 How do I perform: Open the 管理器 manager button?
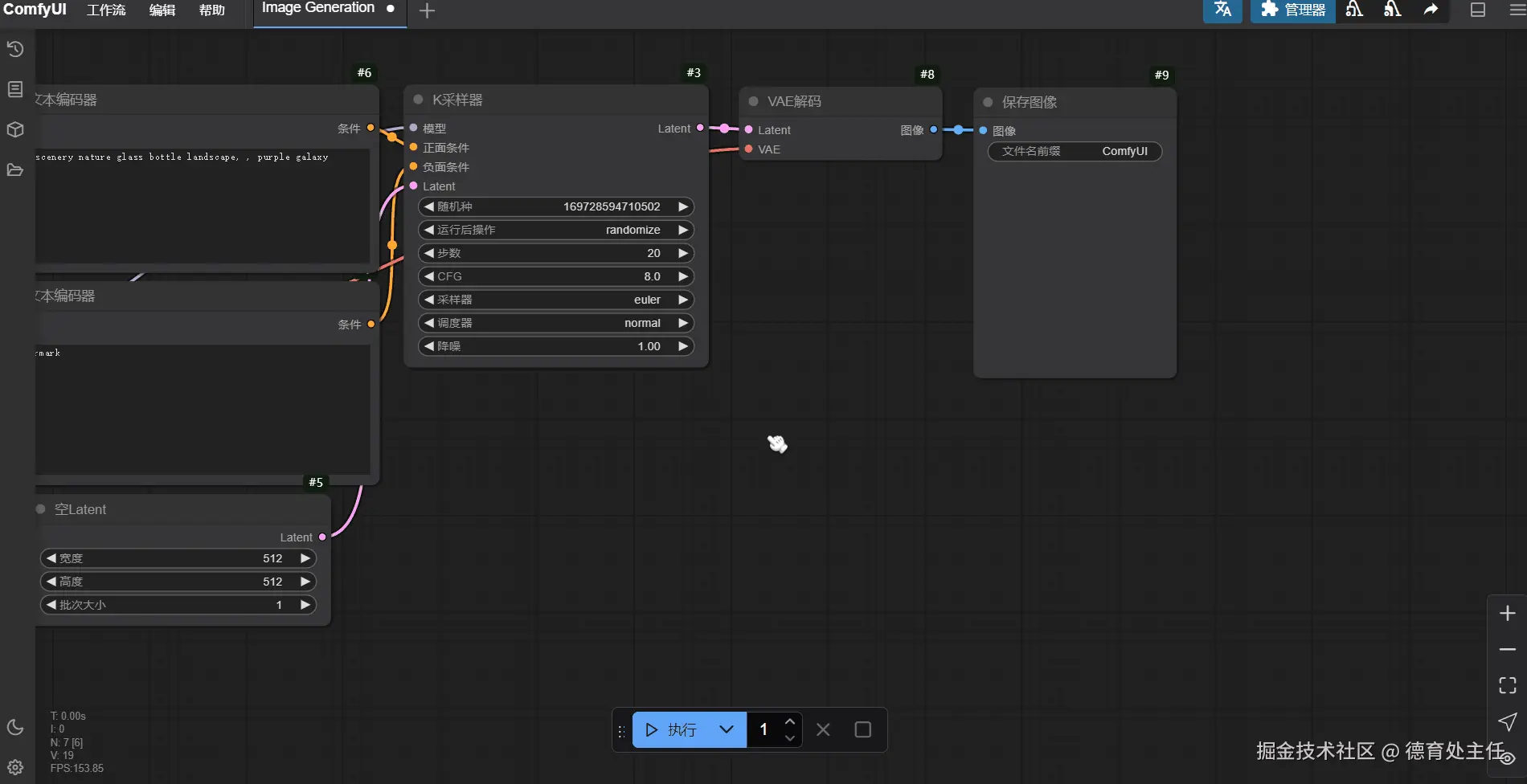1293,10
